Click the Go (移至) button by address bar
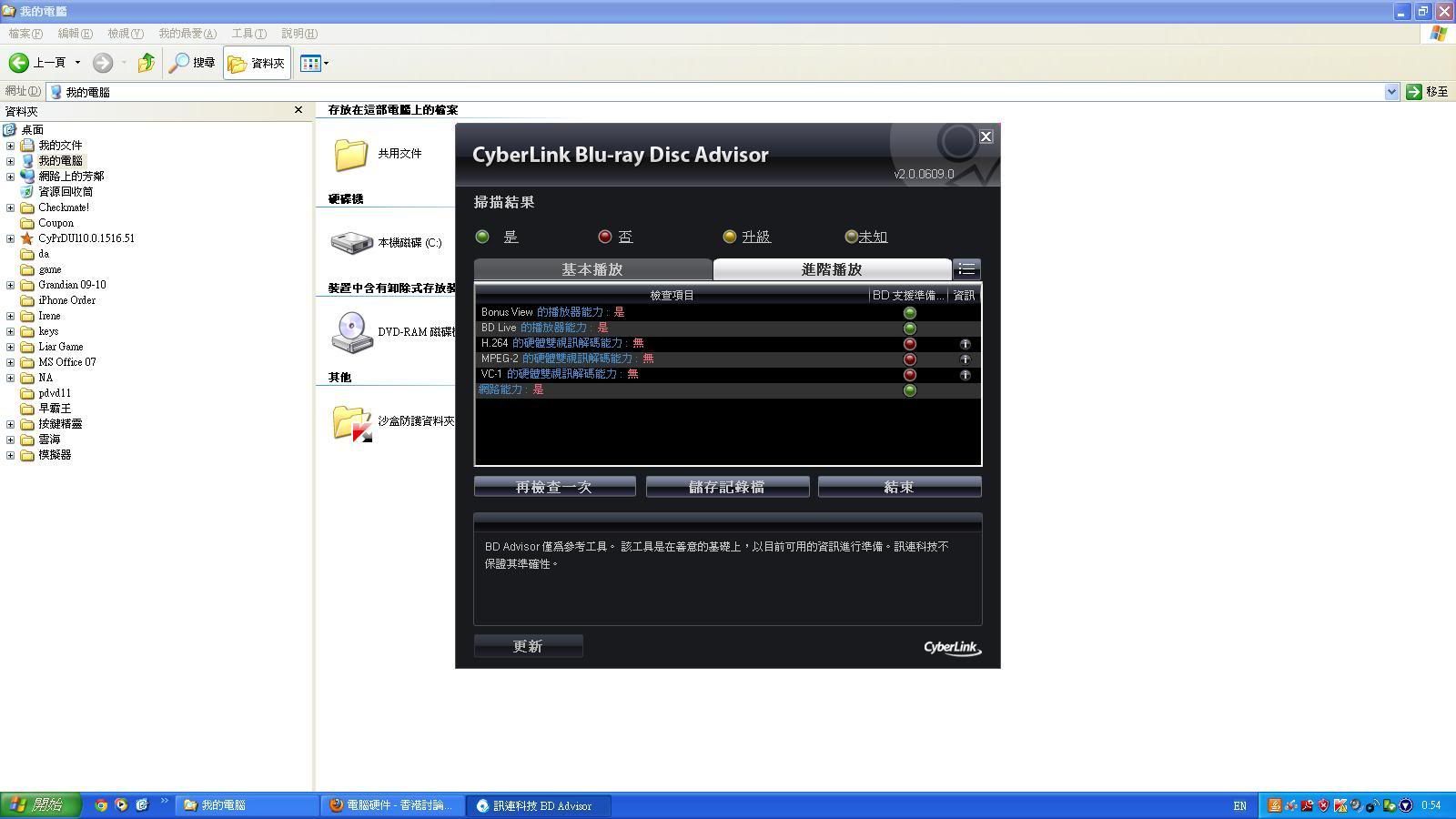The height and width of the screenshot is (819, 1456). [x=1427, y=92]
